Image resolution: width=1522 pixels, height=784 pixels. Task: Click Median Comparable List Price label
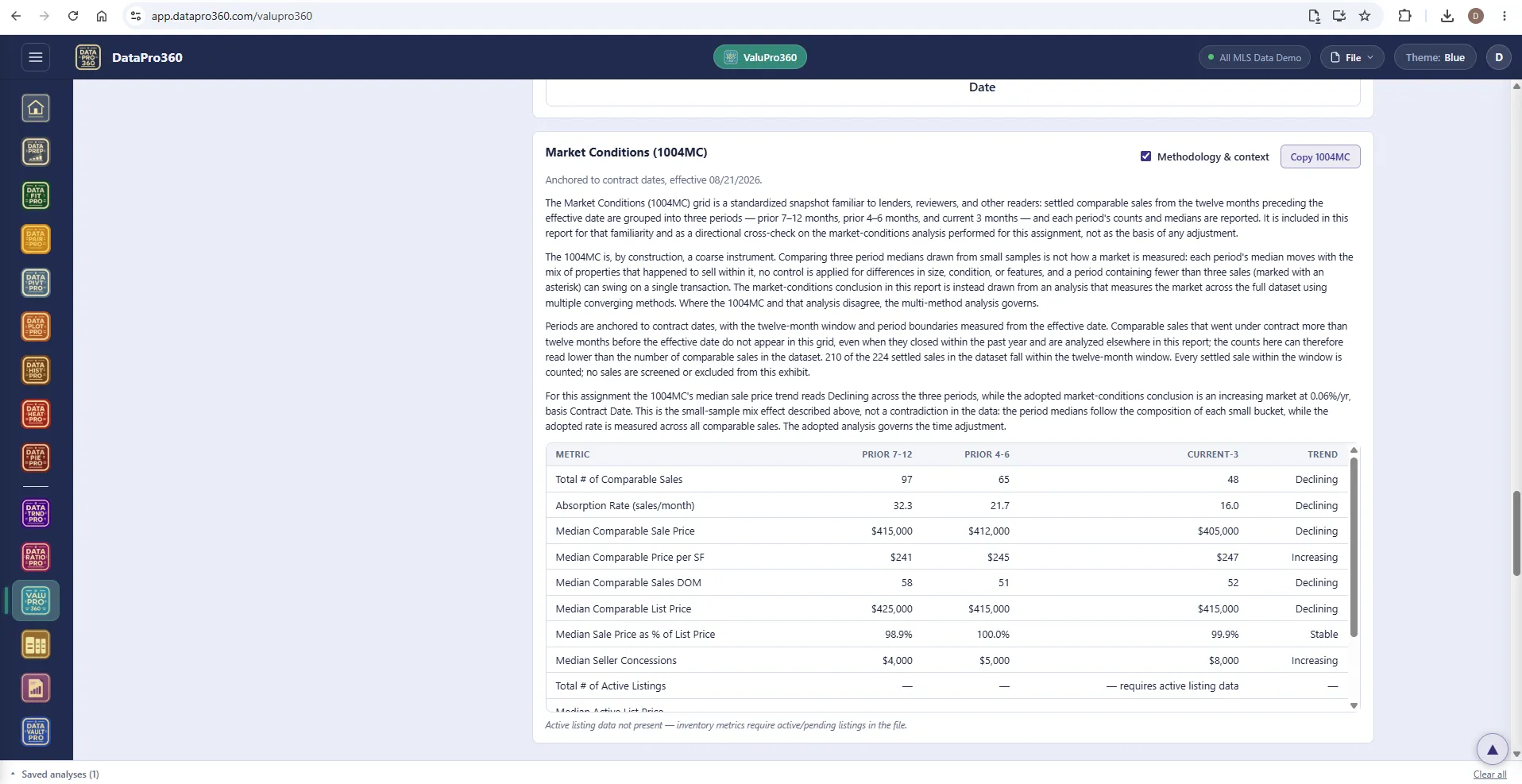pos(623,608)
